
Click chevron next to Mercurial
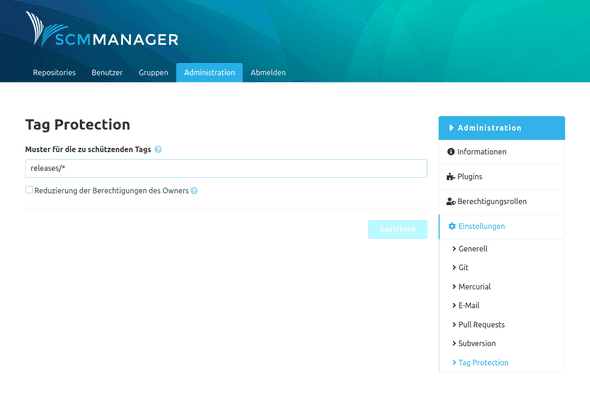click(x=454, y=287)
